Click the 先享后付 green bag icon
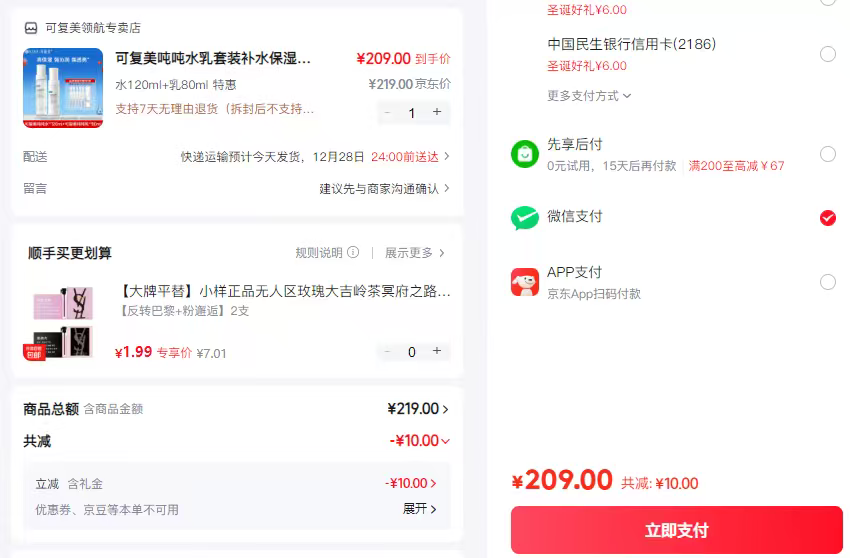Viewport: 850px width, 558px height. tap(525, 154)
